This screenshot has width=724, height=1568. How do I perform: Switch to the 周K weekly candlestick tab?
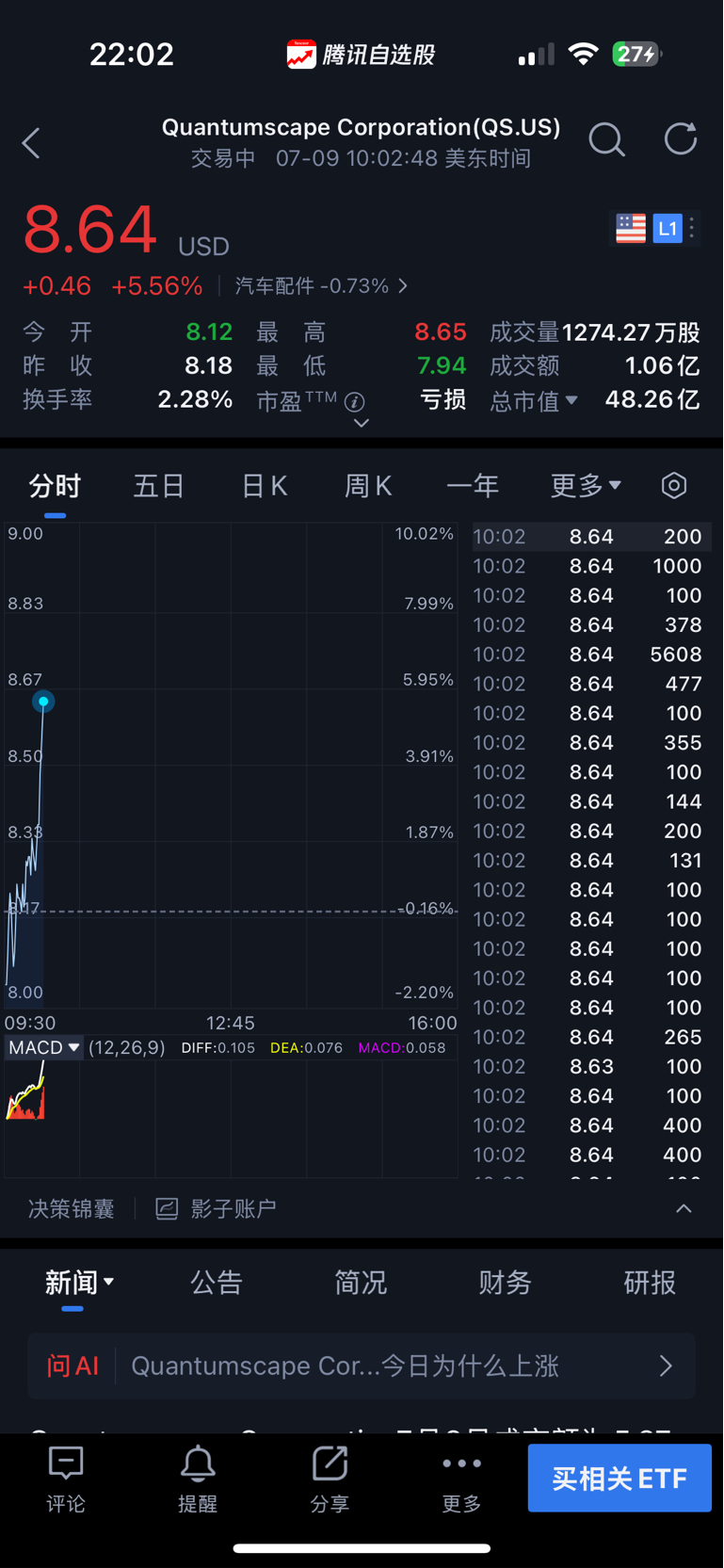tap(367, 486)
